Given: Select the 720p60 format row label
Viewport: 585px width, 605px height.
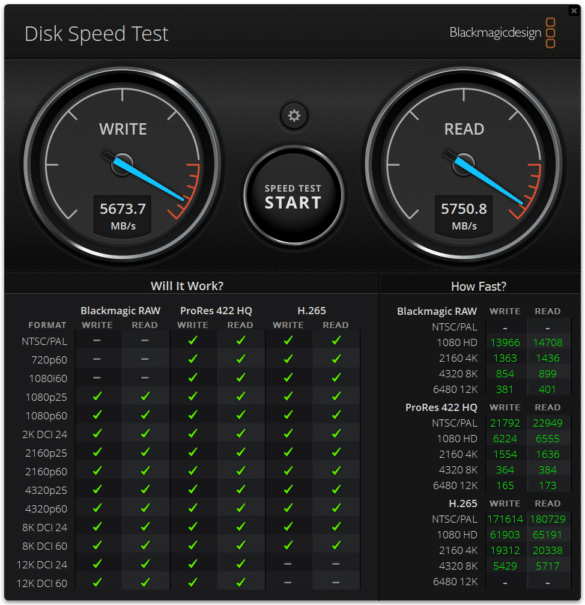Looking at the screenshot, I should [49, 360].
